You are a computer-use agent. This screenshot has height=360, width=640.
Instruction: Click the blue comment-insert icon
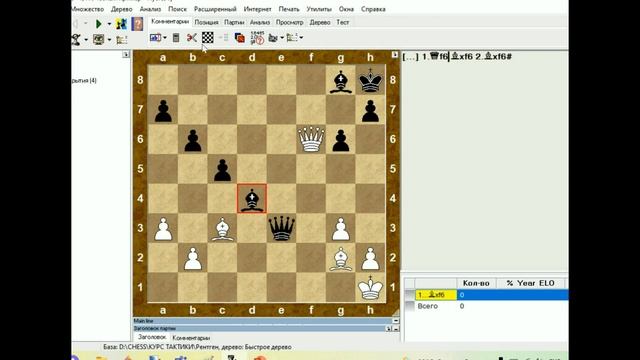pyautogui.click(x=155, y=38)
